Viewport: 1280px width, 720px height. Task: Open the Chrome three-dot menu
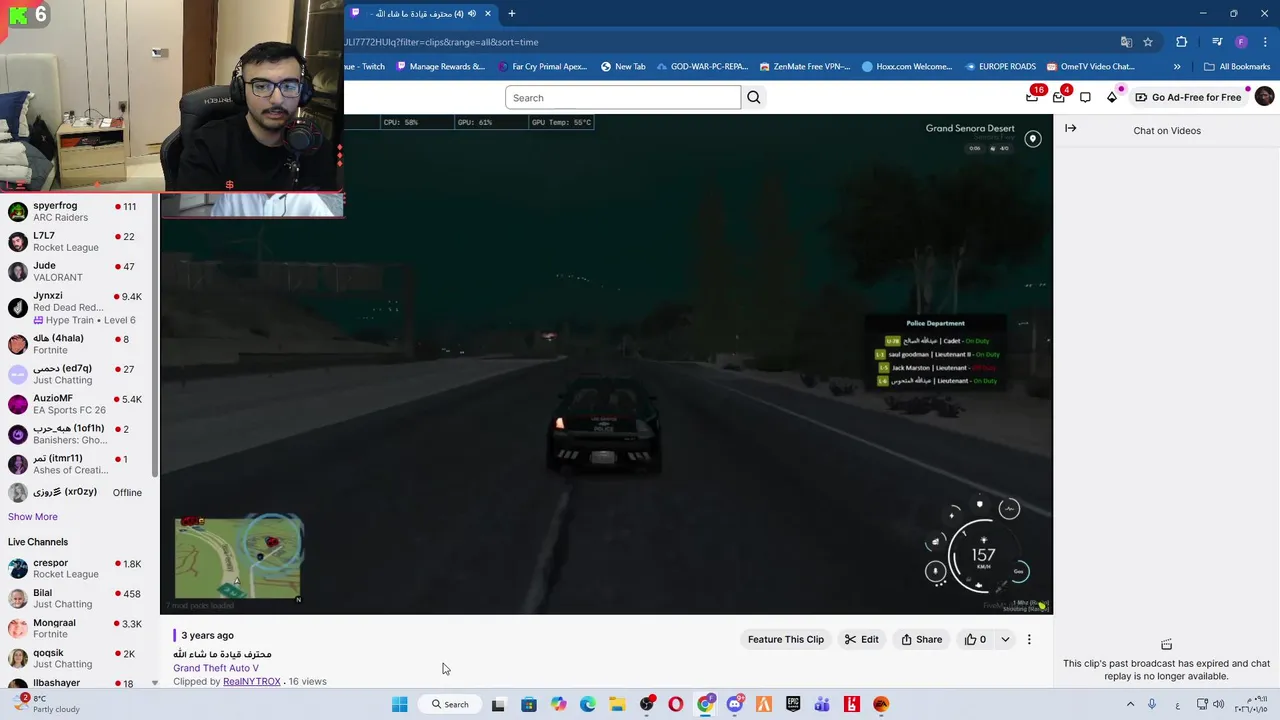[x=1263, y=42]
